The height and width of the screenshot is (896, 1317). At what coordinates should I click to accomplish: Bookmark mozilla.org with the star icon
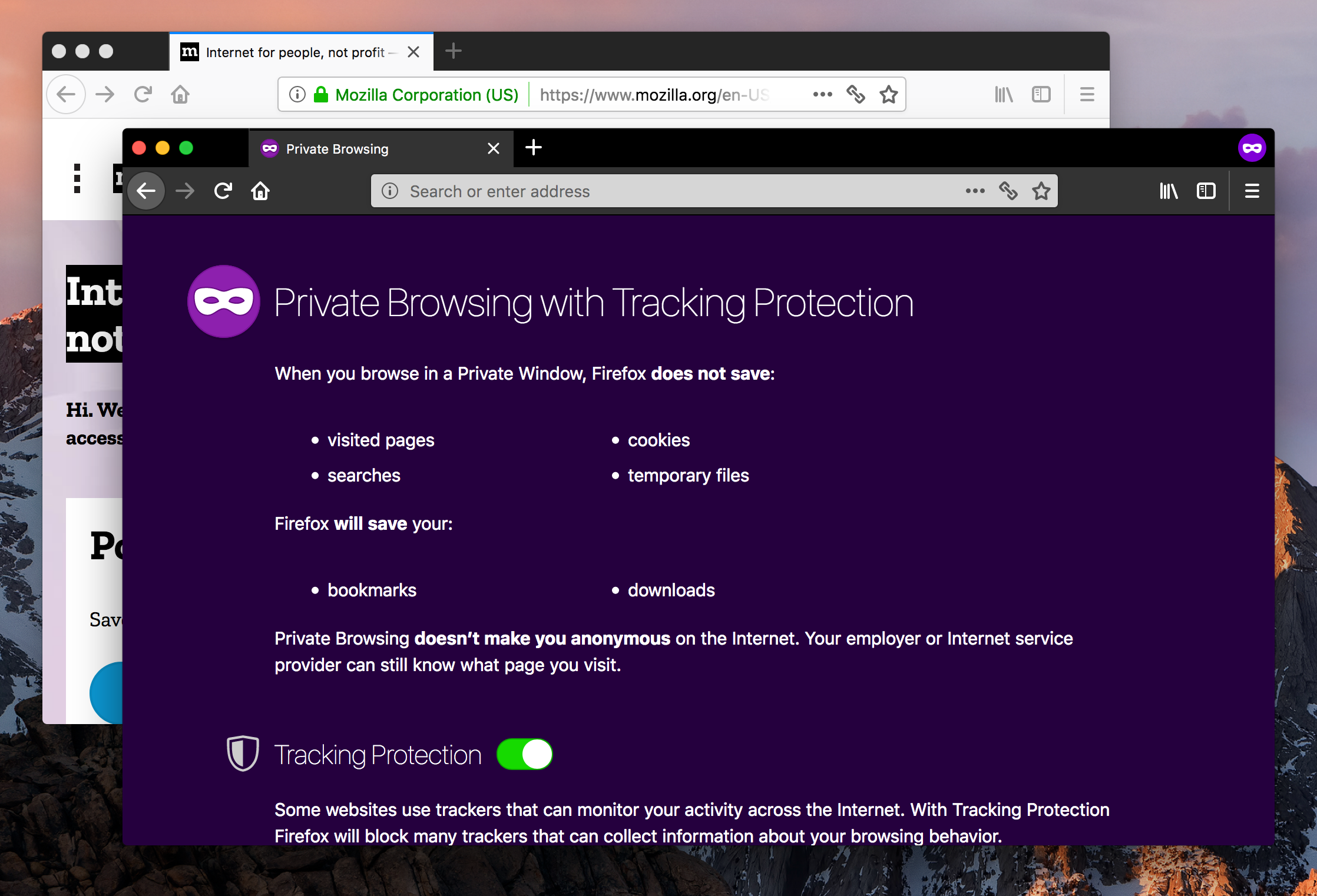(x=888, y=94)
